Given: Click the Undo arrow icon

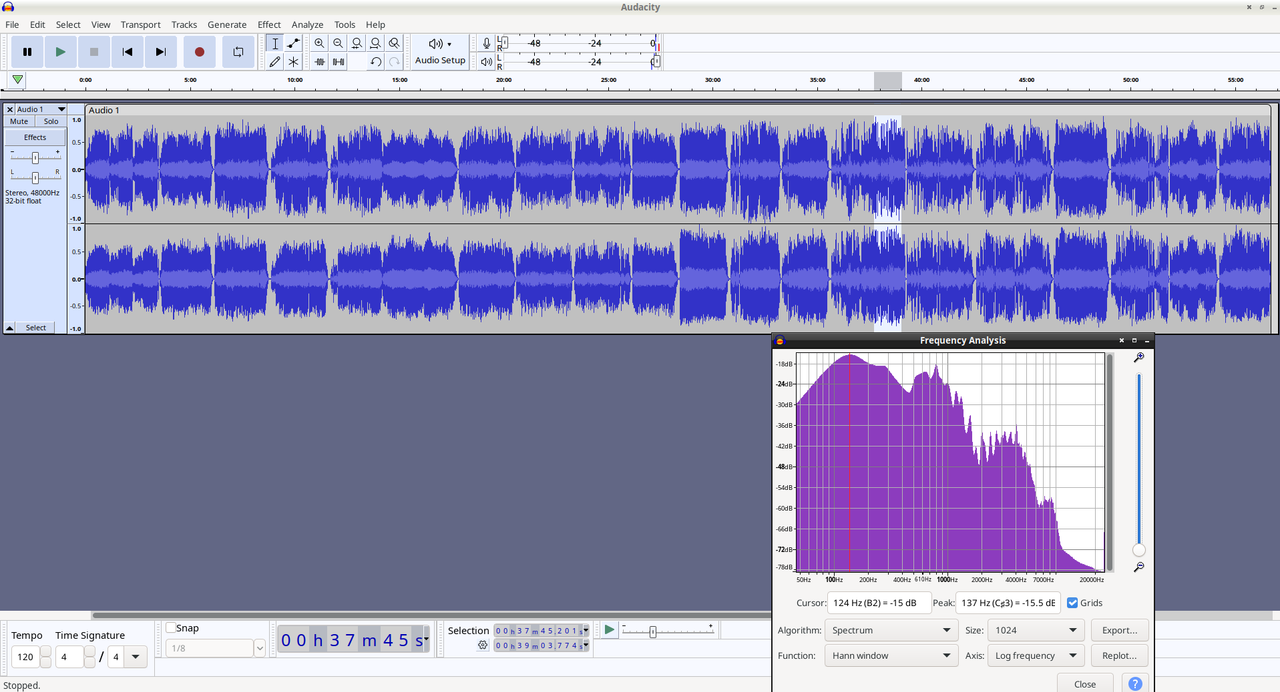Looking at the screenshot, I should (x=375, y=61).
